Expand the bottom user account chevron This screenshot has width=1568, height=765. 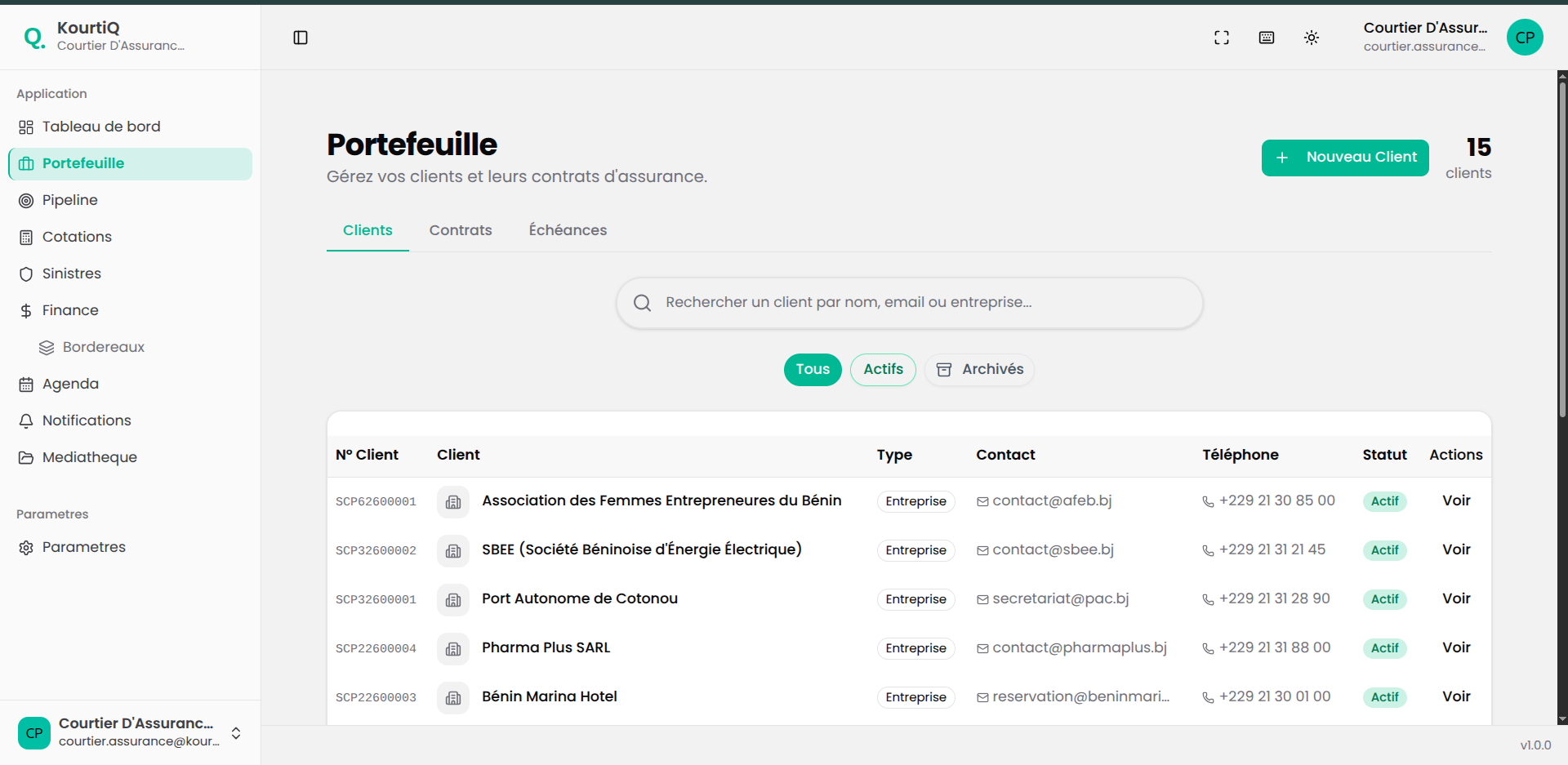click(x=235, y=733)
